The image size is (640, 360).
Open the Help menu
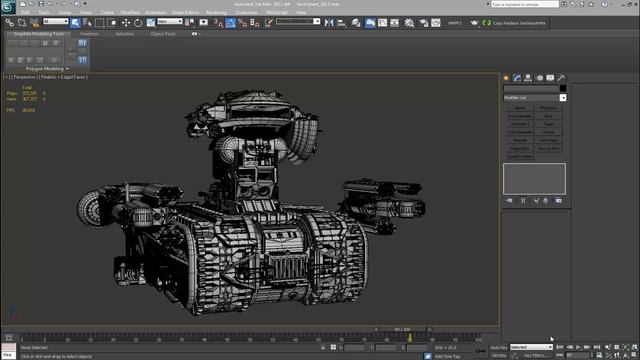click(x=301, y=13)
